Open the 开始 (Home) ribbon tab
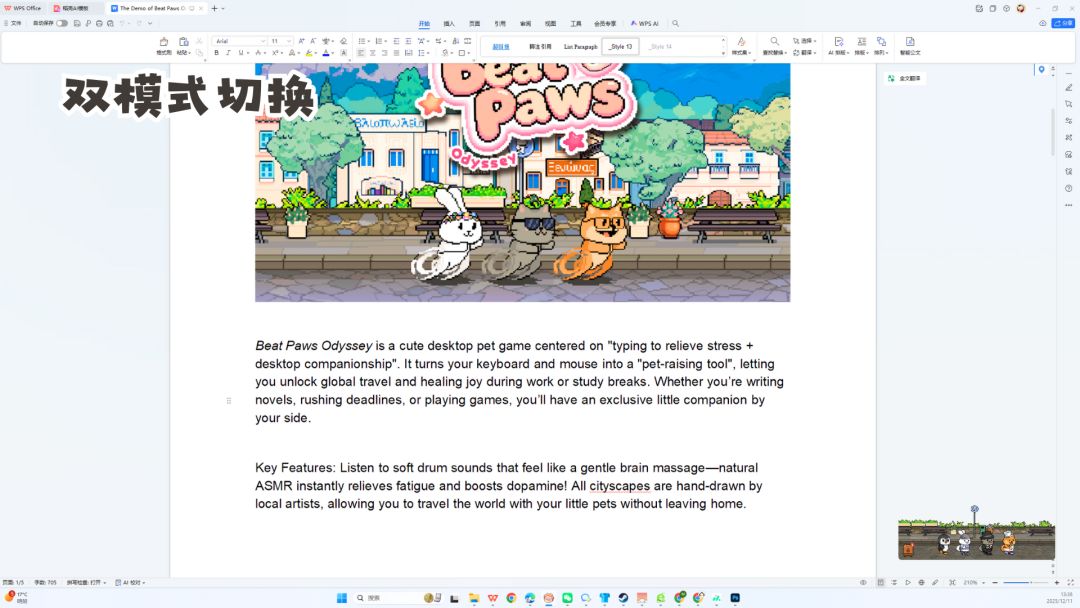 [424, 23]
